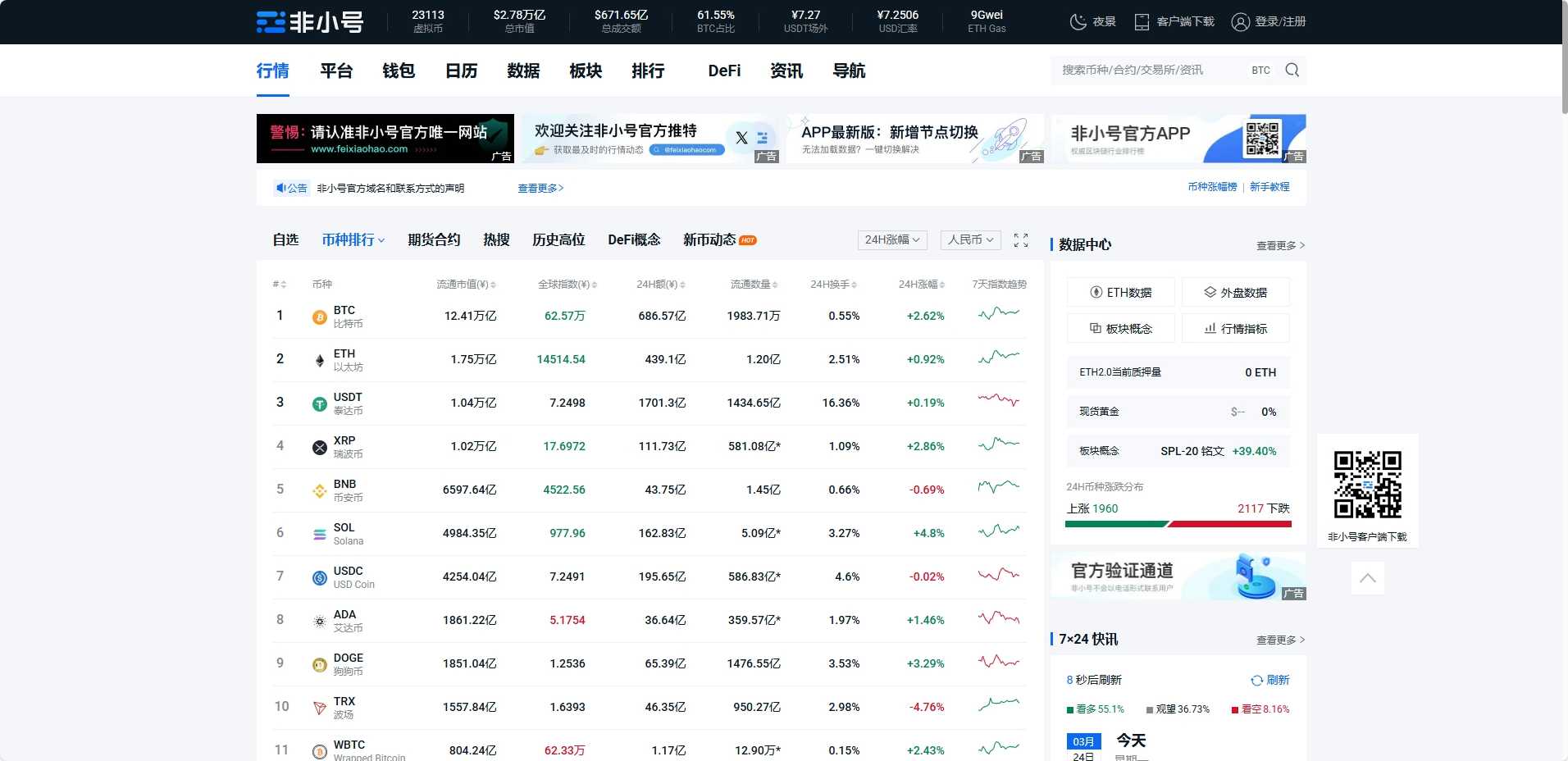1568x761 pixels.
Task: Click the BTC coin icon in row 1
Action: click(320, 317)
